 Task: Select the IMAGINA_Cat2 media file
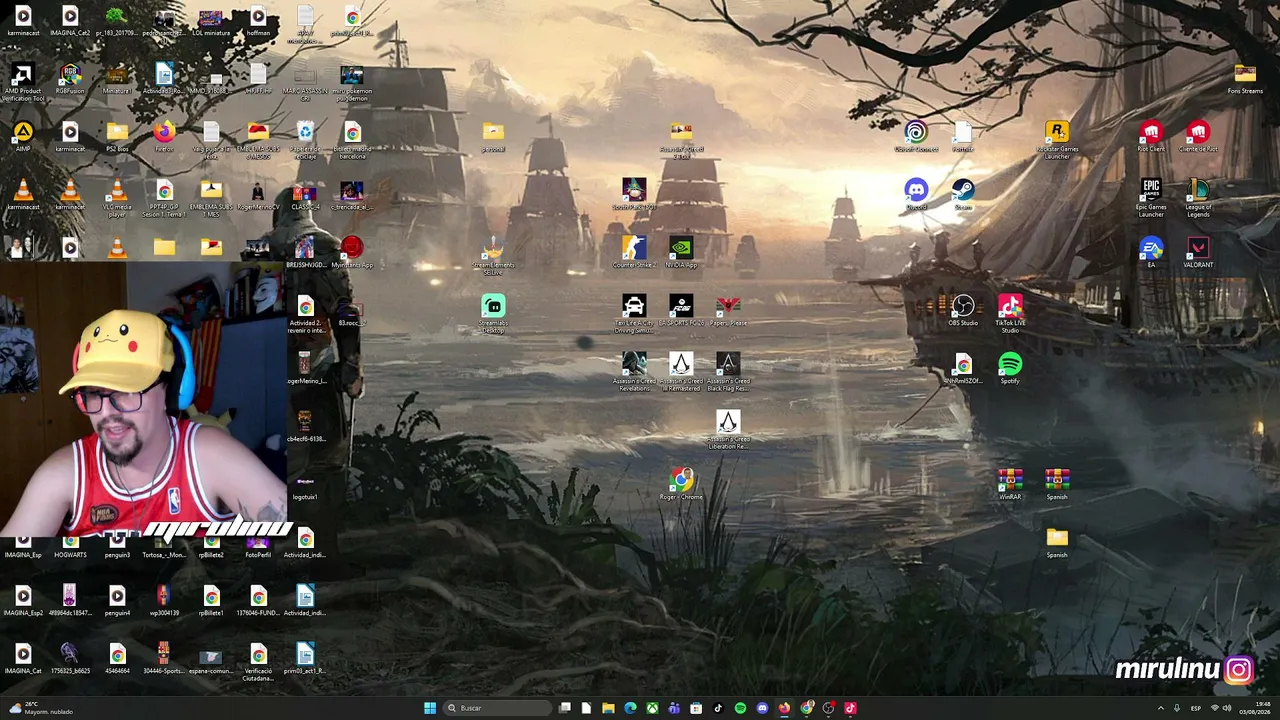pos(70,21)
